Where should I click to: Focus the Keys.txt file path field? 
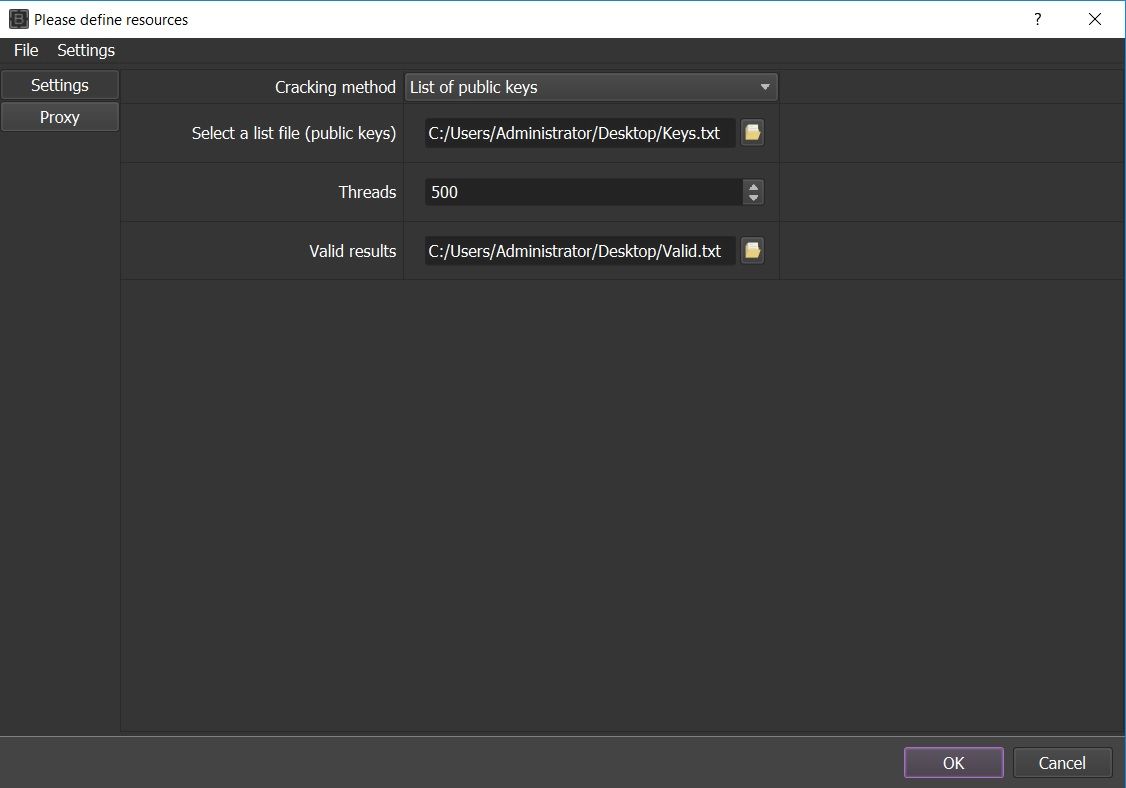click(x=580, y=133)
